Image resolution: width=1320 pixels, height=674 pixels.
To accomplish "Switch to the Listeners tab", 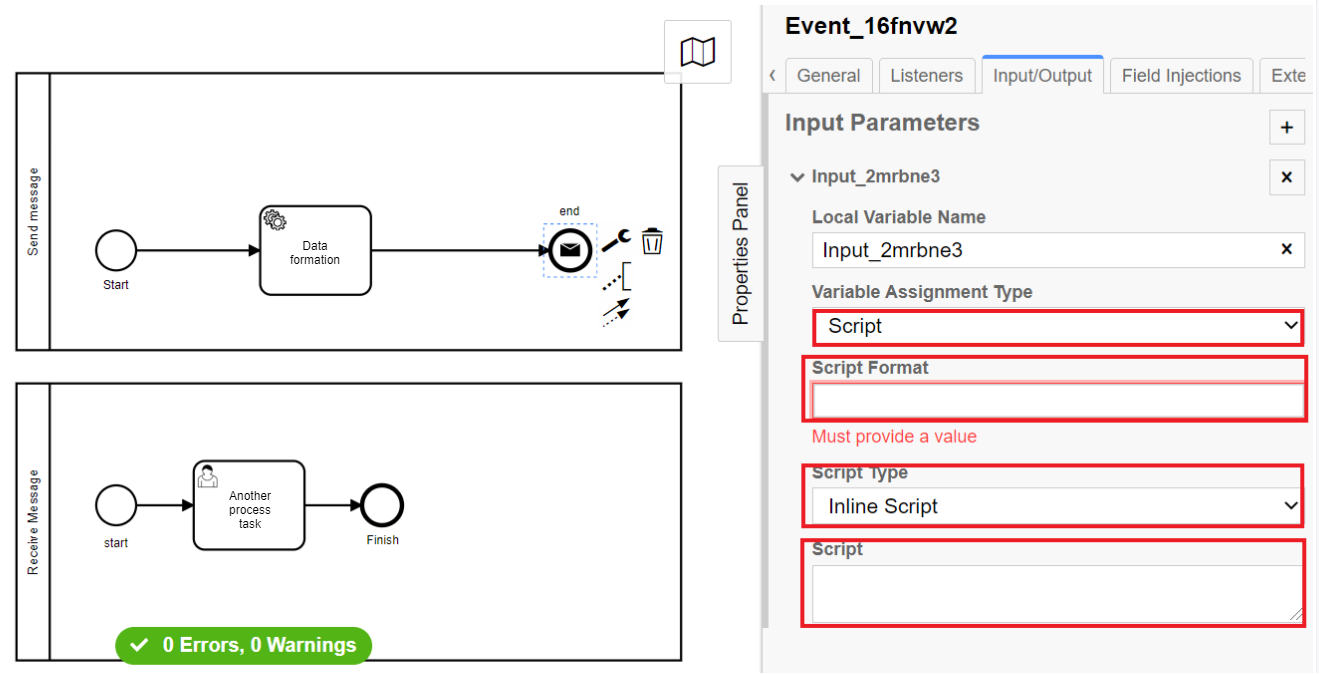I will tap(927, 76).
